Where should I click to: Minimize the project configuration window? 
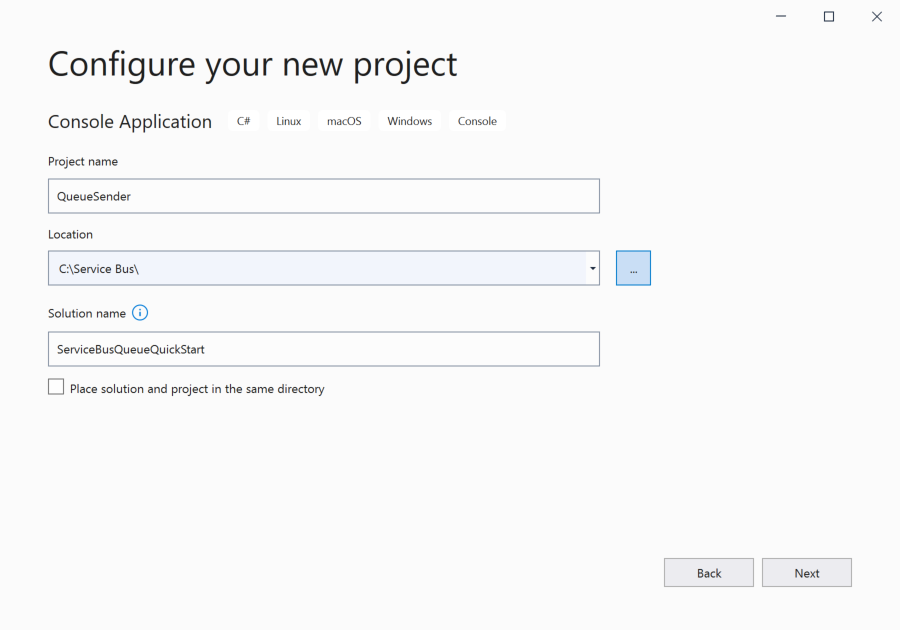[x=780, y=16]
